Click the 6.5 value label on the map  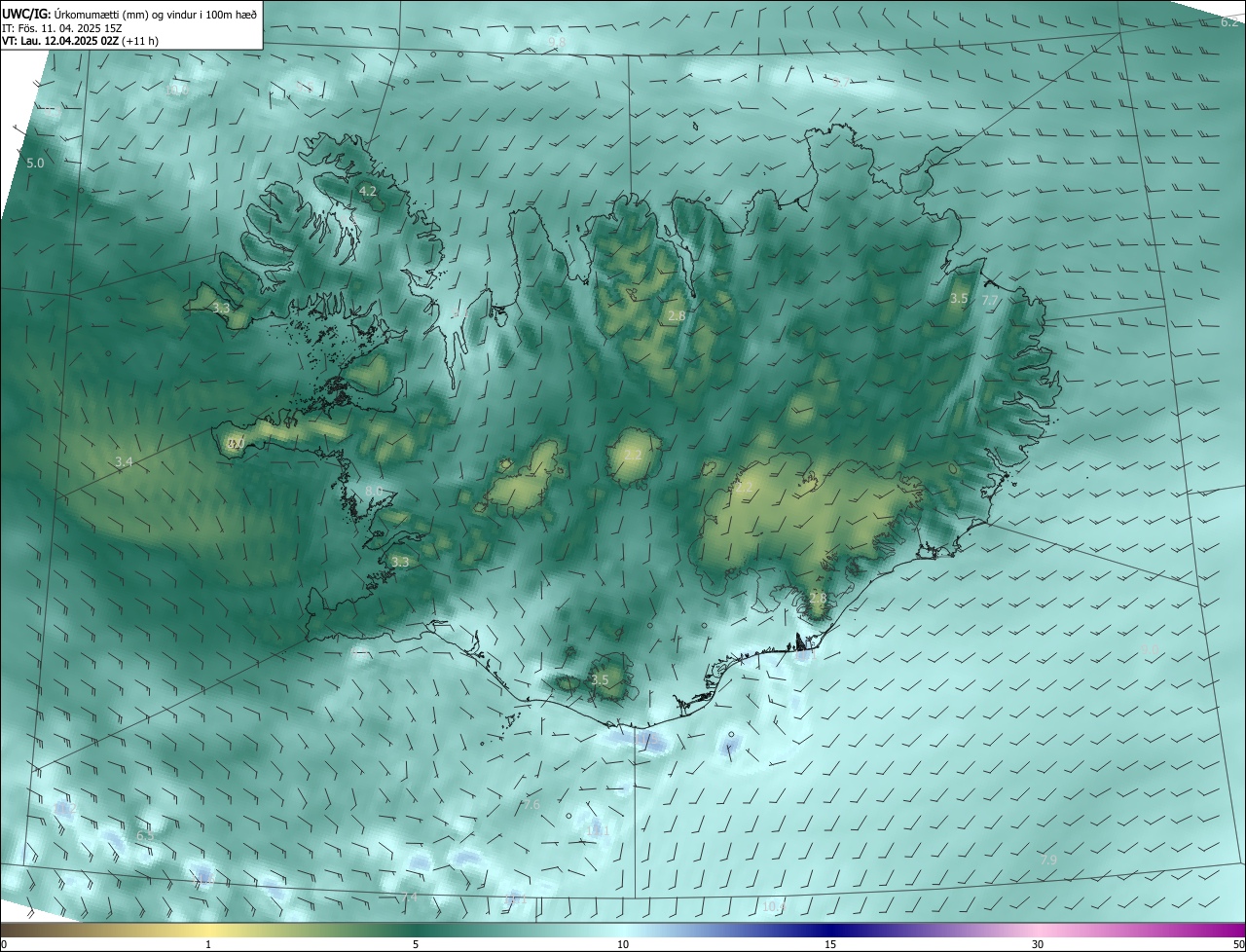(145, 836)
